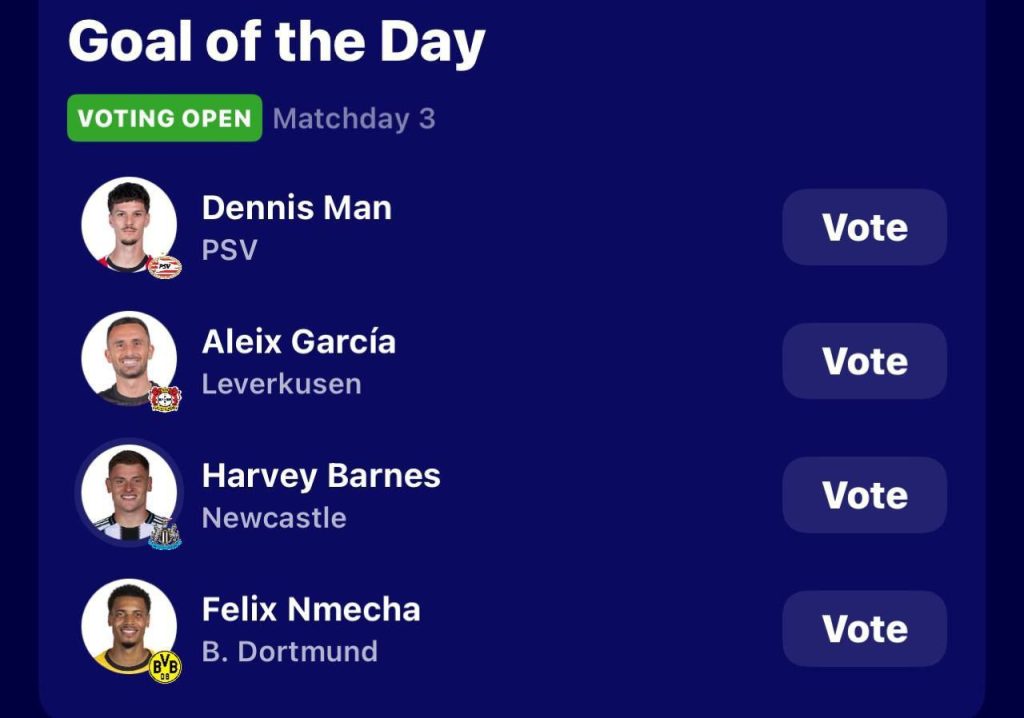Vote for Aleix García's goal

pyautogui.click(x=864, y=361)
